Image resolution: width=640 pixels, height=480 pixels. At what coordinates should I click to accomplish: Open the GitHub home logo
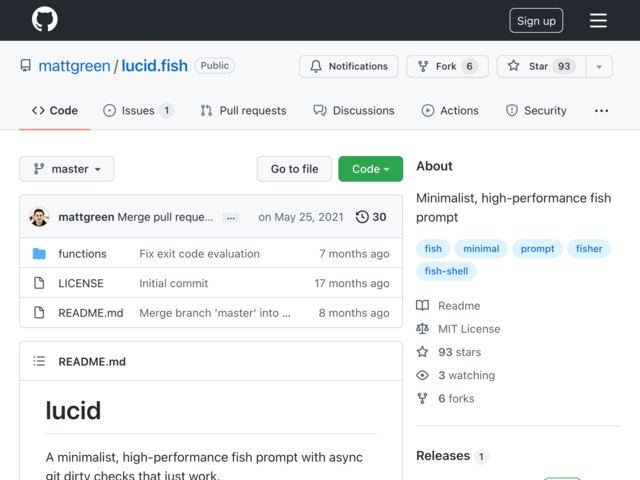(44, 19)
